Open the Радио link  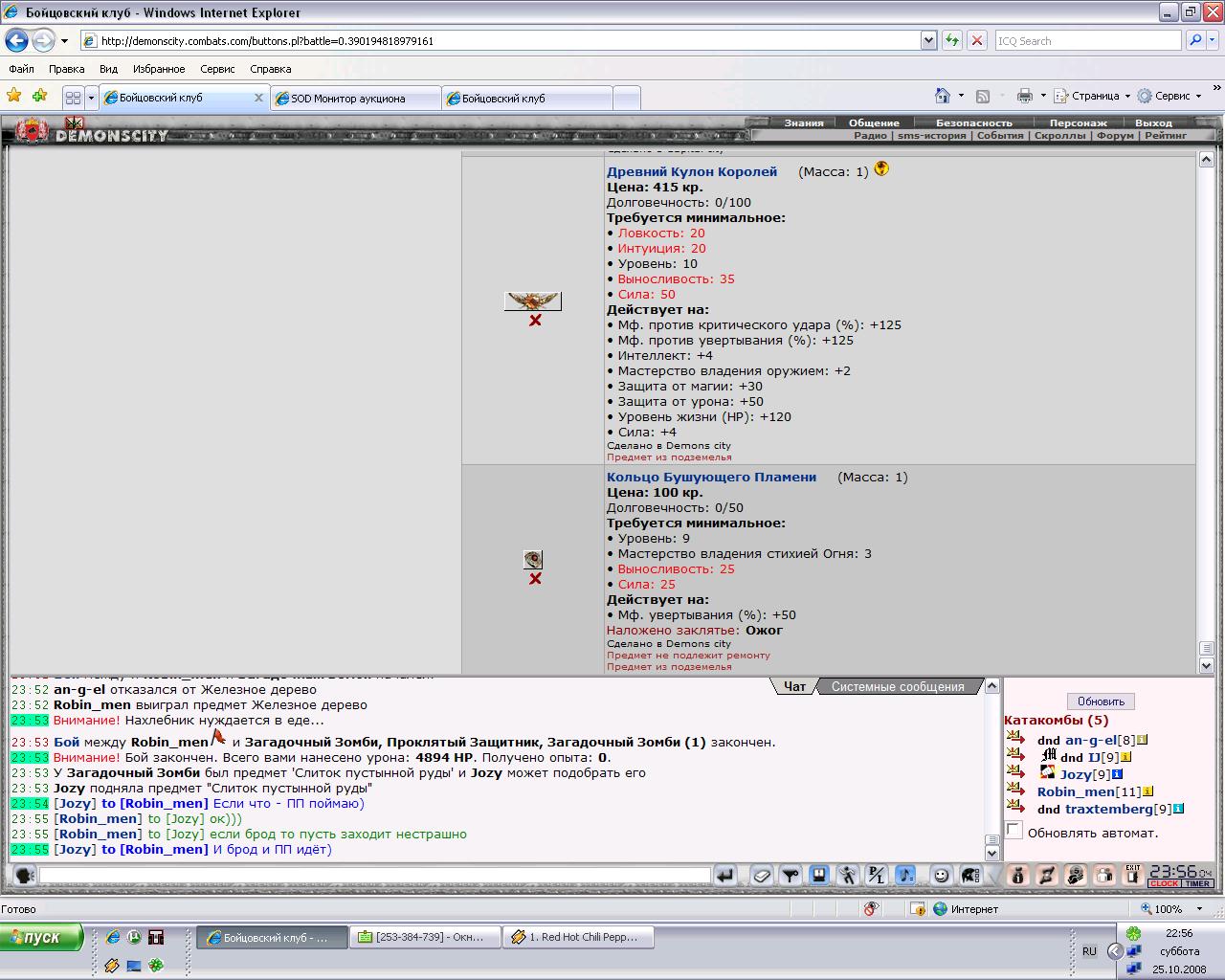coord(870,136)
